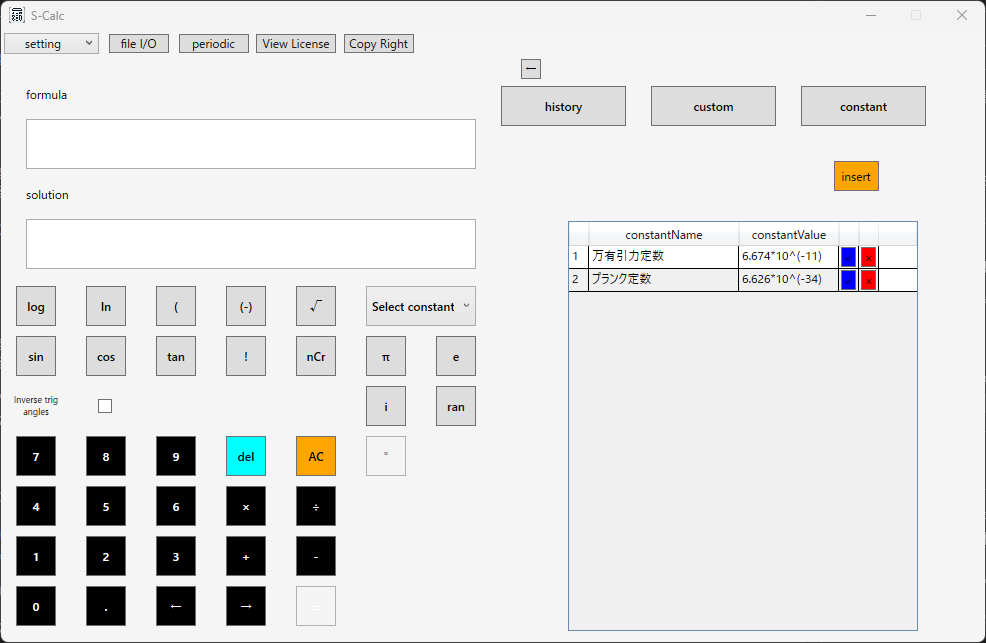
Task: Click the open parenthesis button
Action: tap(176, 306)
